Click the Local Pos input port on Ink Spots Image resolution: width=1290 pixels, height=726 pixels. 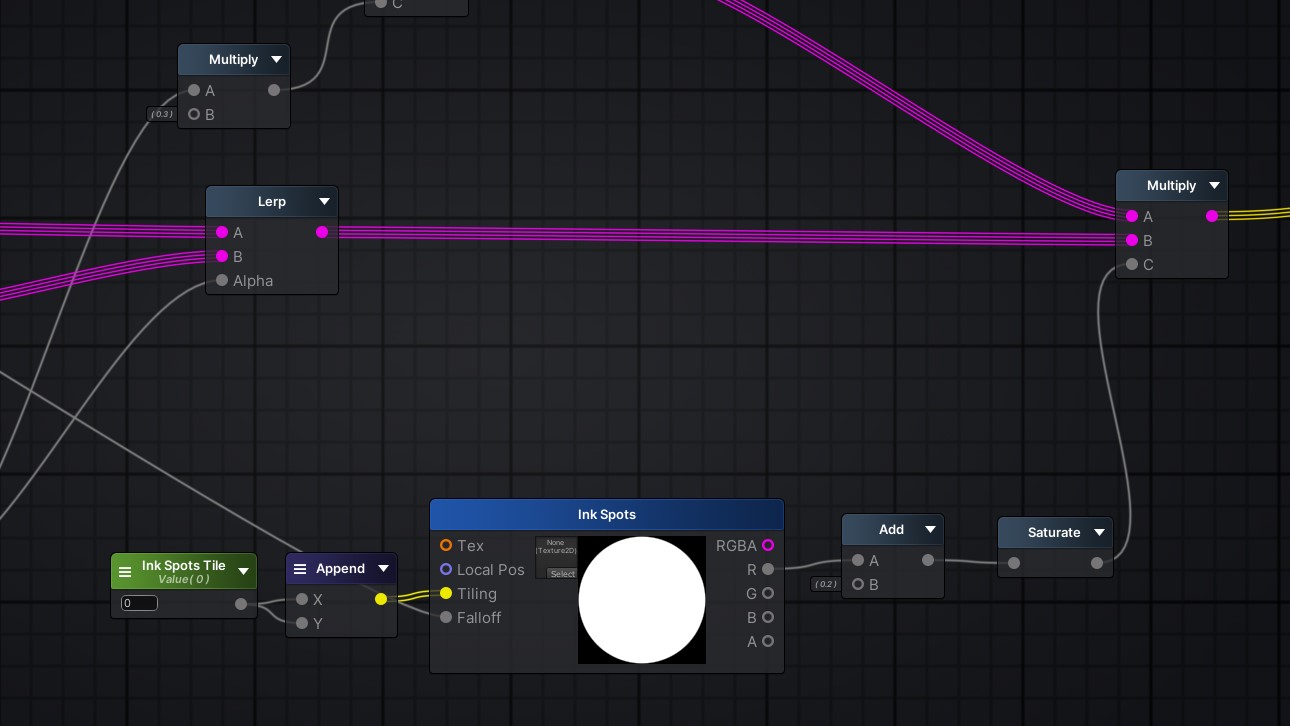(446, 569)
